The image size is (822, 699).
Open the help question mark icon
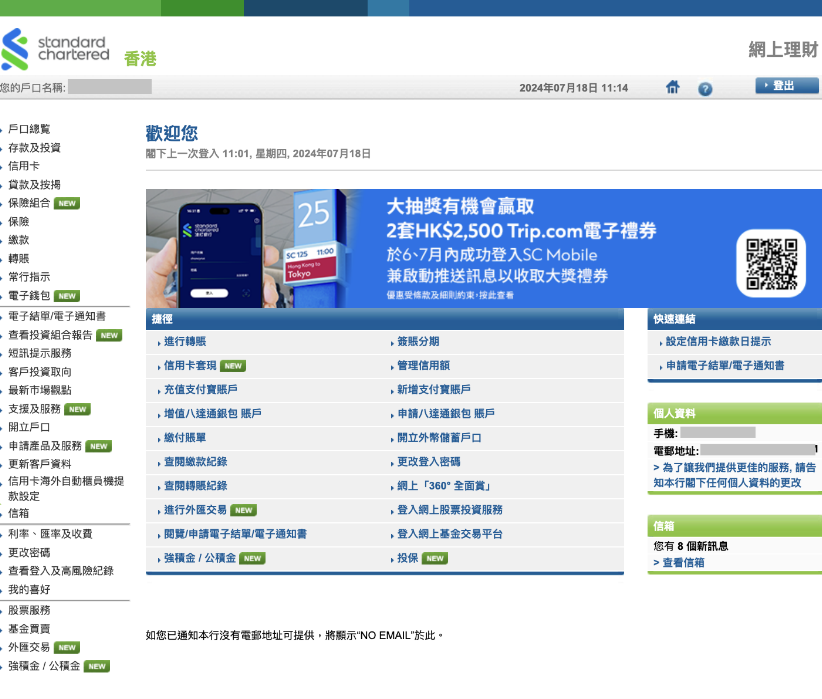705,88
